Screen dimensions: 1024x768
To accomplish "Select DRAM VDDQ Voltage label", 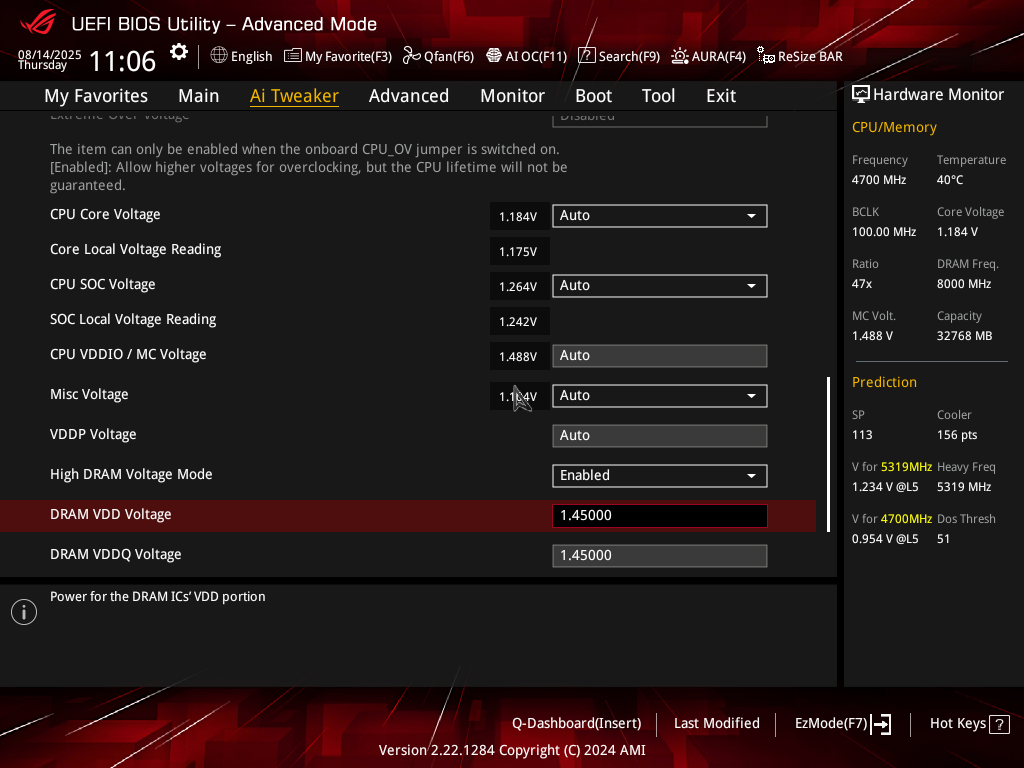I will tap(116, 554).
